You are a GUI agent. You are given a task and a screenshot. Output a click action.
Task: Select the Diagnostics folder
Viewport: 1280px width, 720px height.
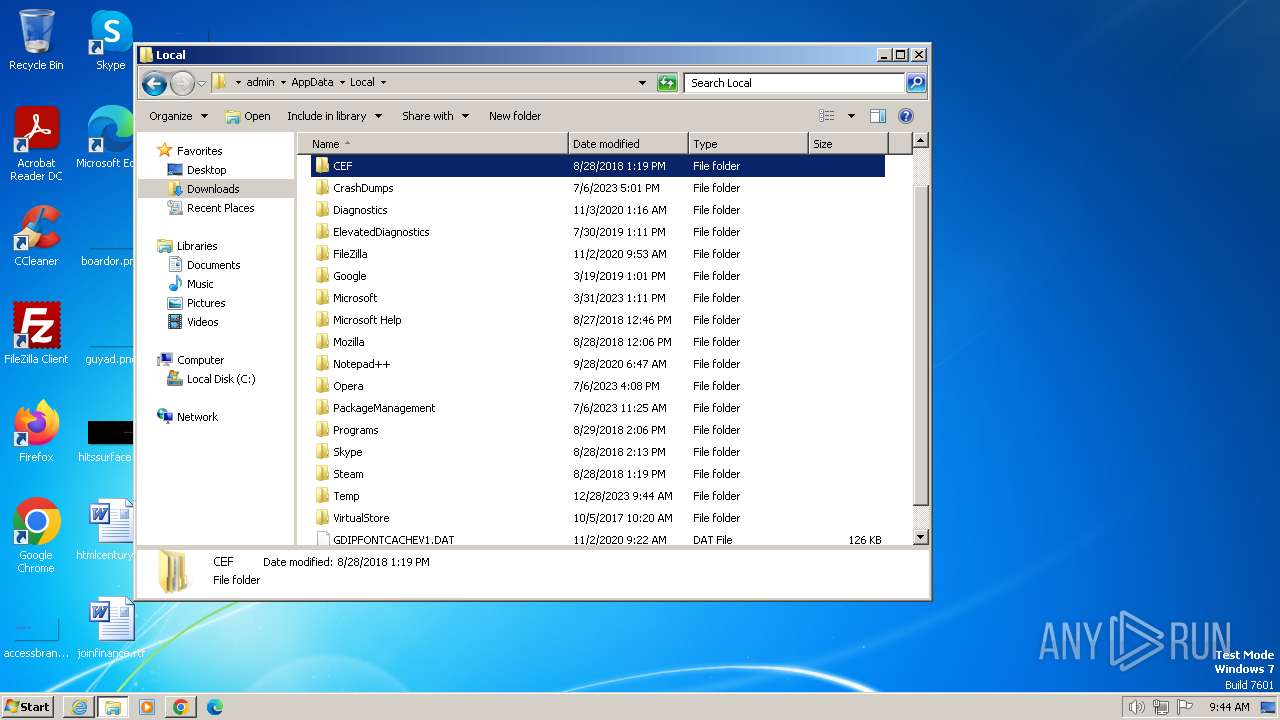click(598, 210)
